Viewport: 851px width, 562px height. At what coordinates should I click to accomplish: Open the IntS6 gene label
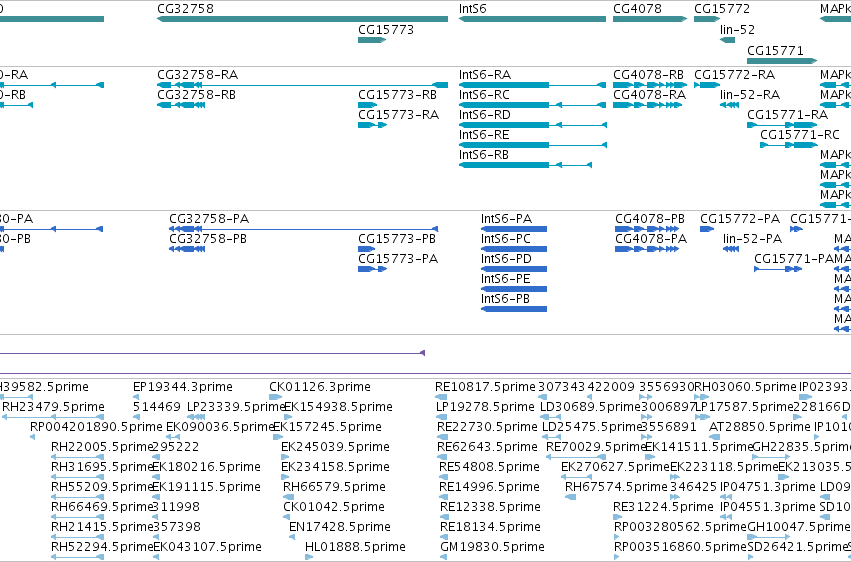[x=473, y=9]
